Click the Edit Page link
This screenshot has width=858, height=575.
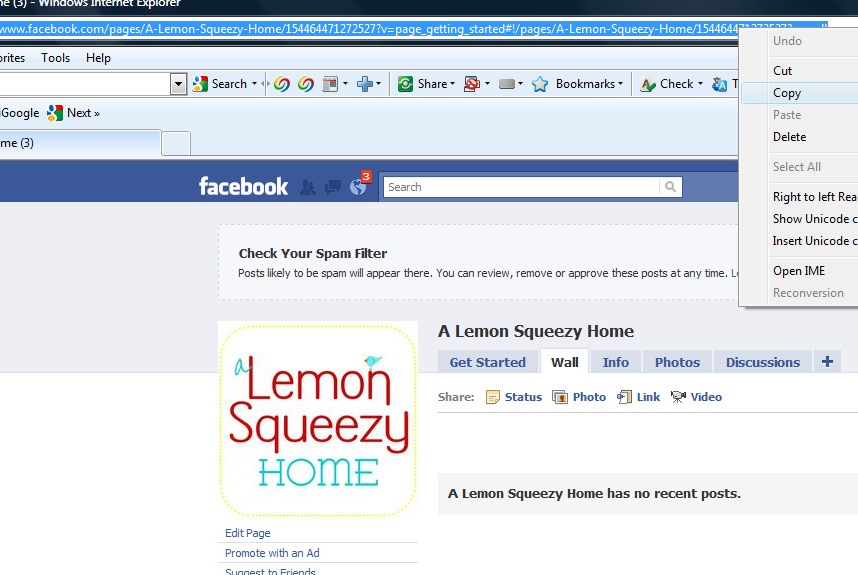(247, 533)
